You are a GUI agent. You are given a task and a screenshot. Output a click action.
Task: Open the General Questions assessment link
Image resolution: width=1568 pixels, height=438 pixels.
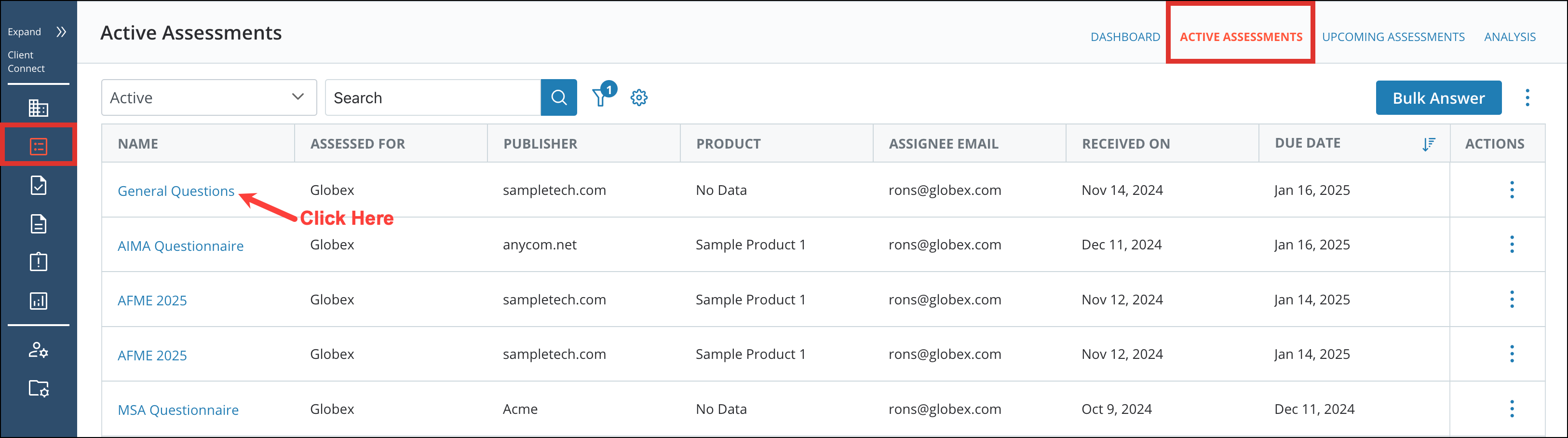click(x=176, y=192)
